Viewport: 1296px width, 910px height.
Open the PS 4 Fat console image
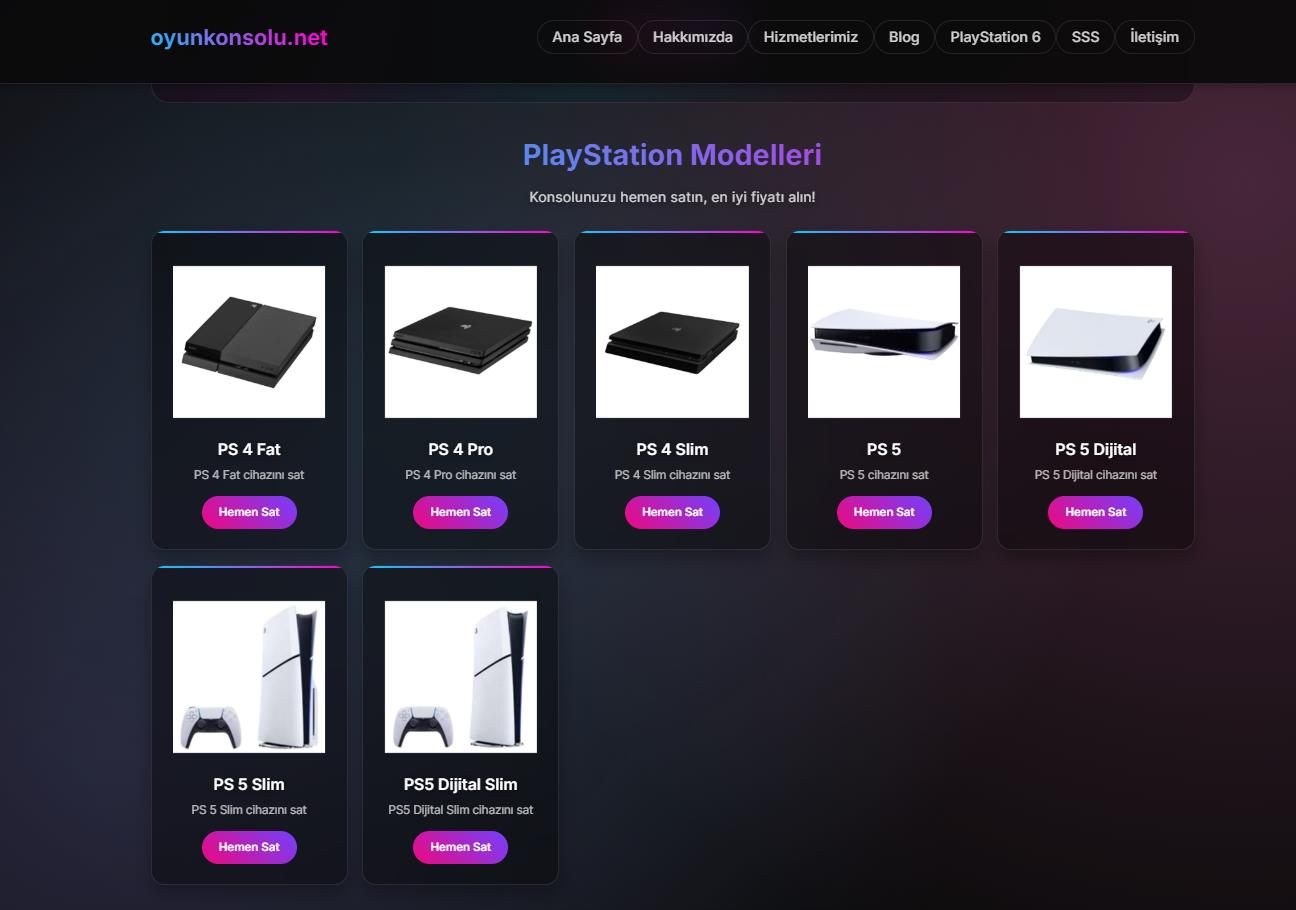coord(249,342)
